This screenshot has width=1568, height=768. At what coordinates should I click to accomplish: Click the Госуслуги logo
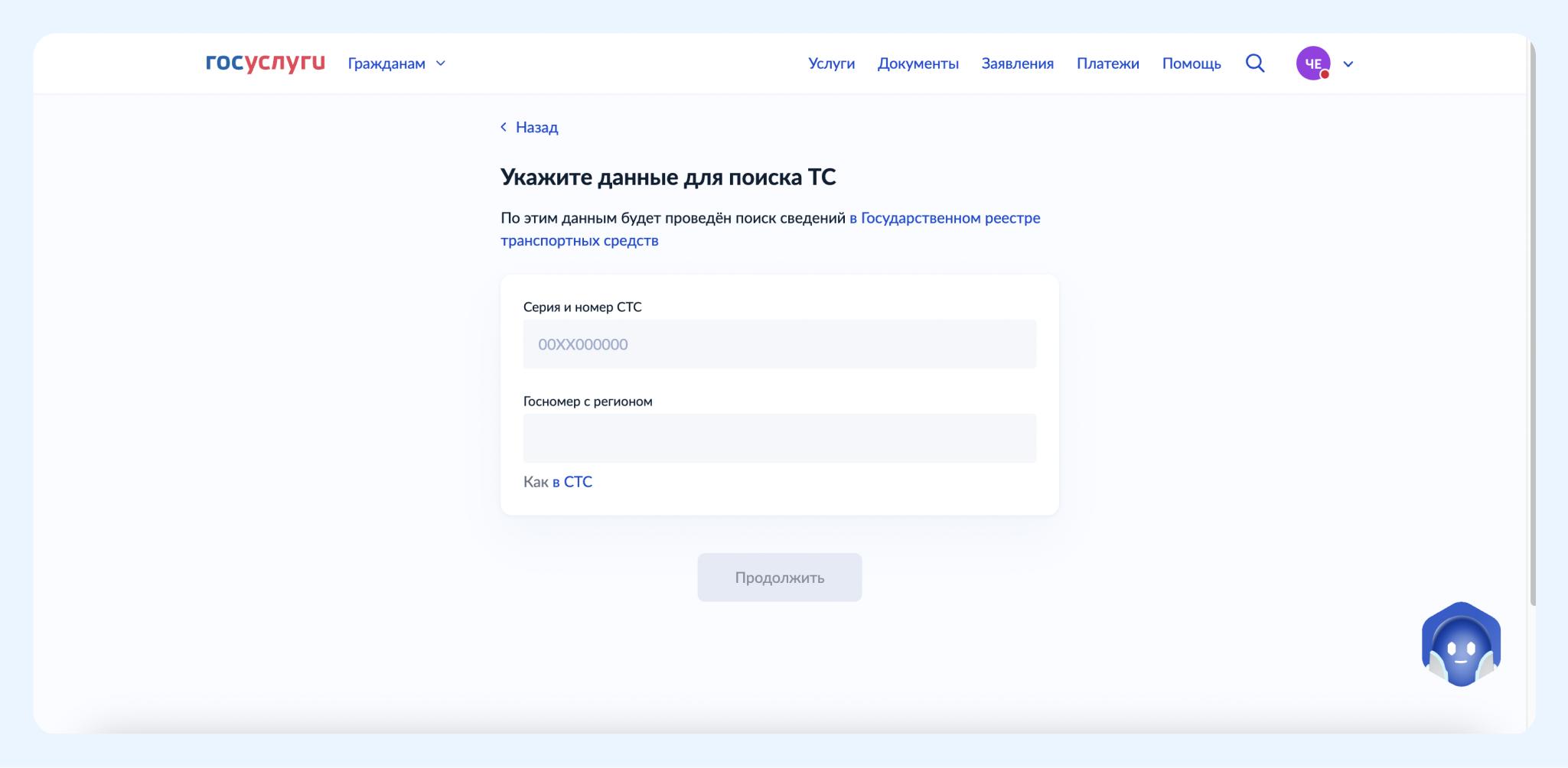pyautogui.click(x=265, y=63)
